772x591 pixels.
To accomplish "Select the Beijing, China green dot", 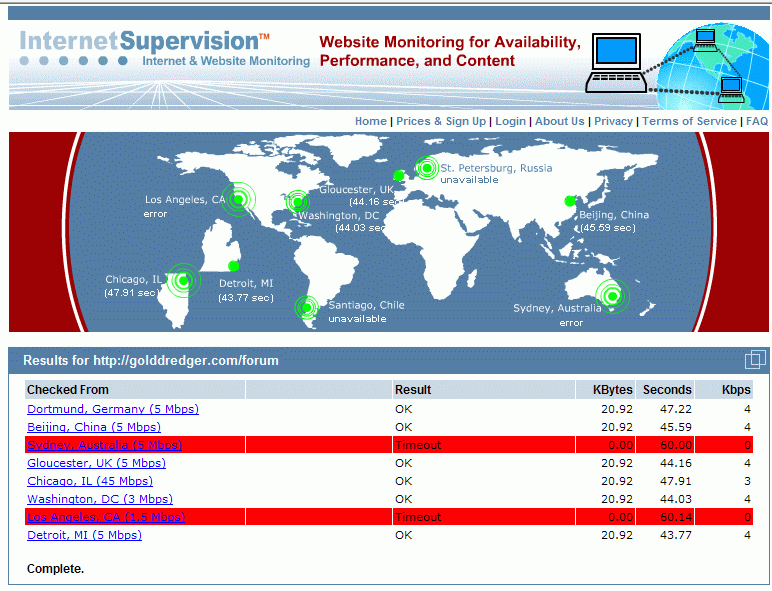I will [x=570, y=200].
